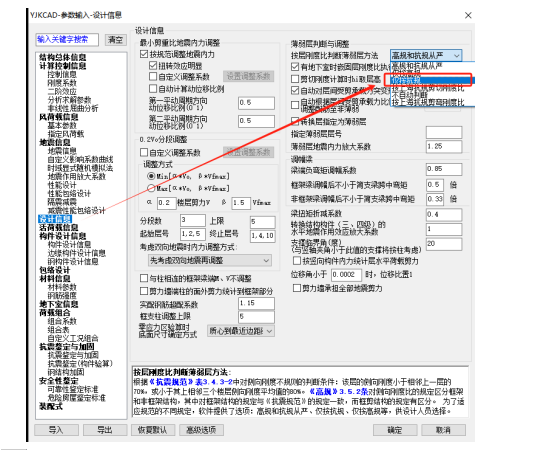Open 质心到最近边距 dropdown
The image size is (559, 450).
241,331
